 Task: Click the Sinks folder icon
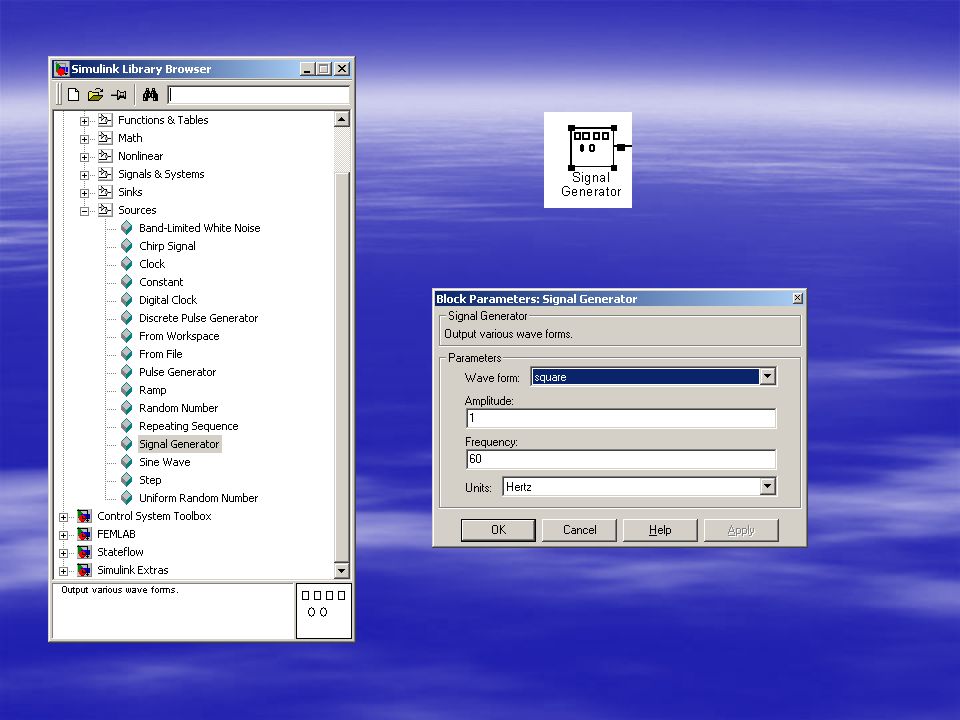pyautogui.click(x=105, y=192)
